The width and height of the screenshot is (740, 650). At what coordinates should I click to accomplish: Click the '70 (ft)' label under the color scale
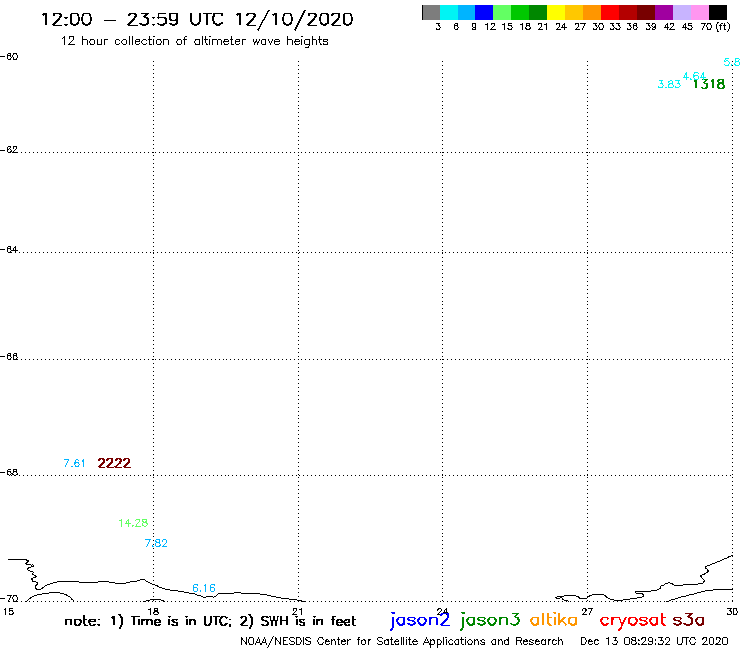pos(715,27)
